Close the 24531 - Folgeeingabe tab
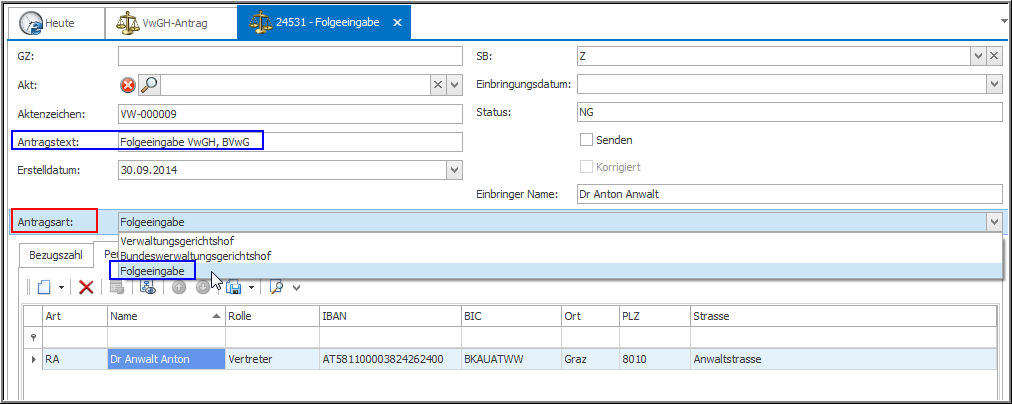Screen dimensions: 1012x404 (397, 22)
